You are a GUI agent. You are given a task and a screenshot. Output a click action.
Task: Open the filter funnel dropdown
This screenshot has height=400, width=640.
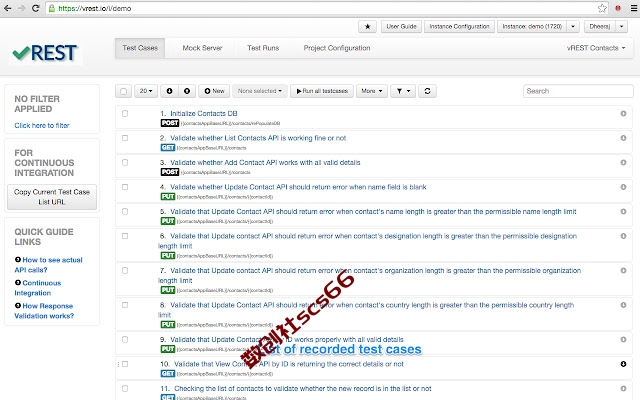(x=403, y=91)
